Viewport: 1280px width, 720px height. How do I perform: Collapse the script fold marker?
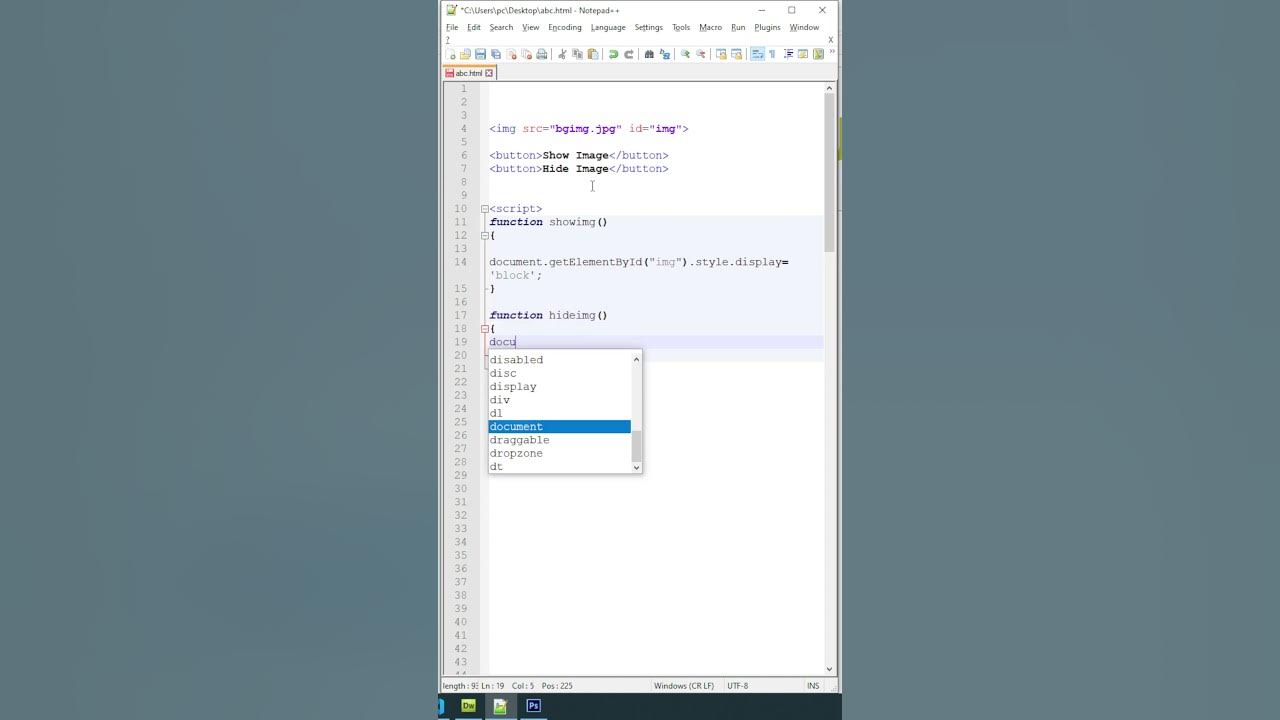tap(485, 209)
